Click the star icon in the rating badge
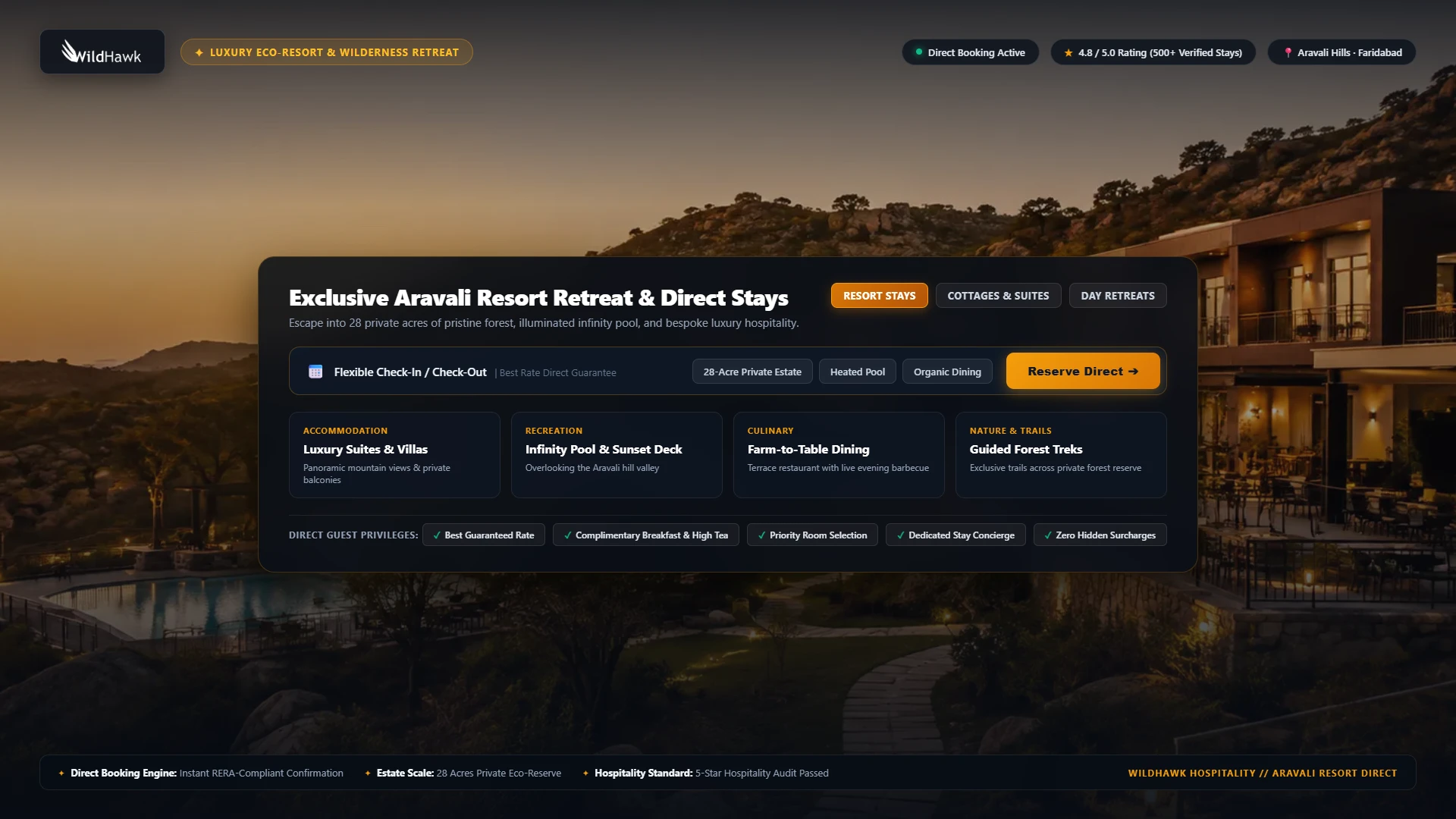1456x819 pixels. pos(1068,52)
